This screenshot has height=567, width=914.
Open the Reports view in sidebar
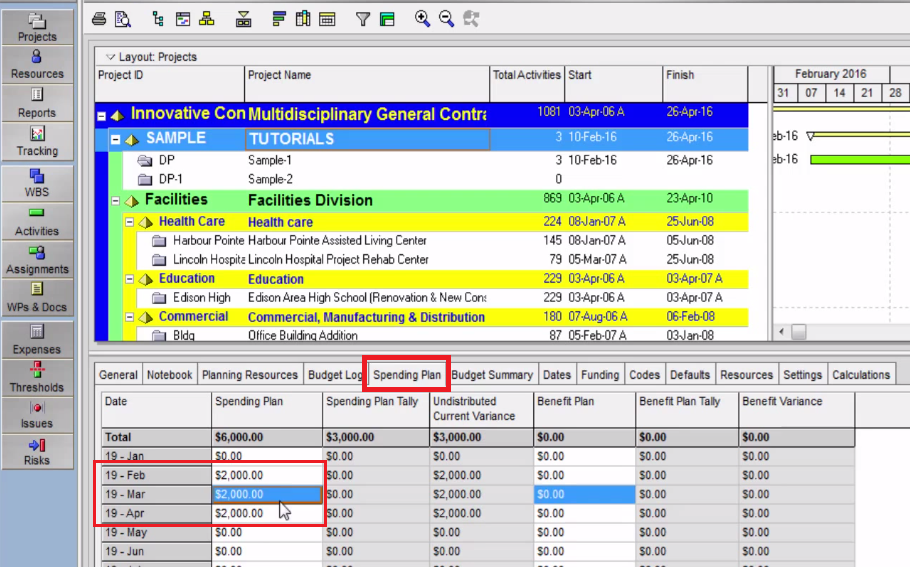pyautogui.click(x=37, y=103)
